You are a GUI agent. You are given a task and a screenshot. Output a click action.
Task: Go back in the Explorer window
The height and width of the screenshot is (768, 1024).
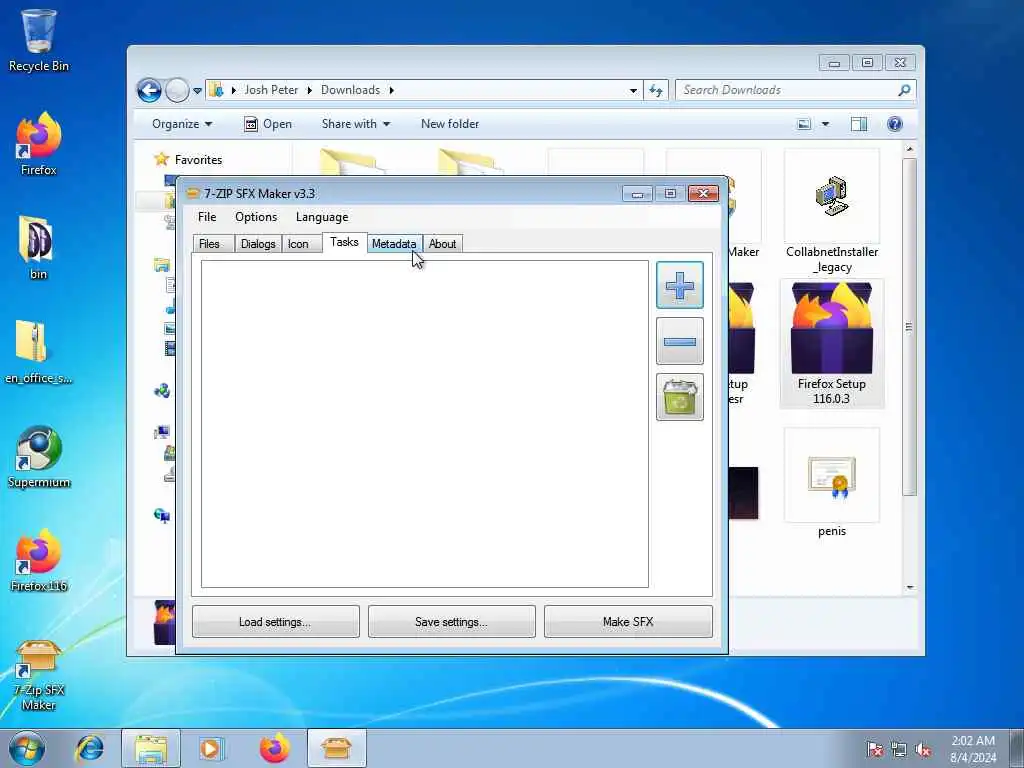click(x=149, y=90)
